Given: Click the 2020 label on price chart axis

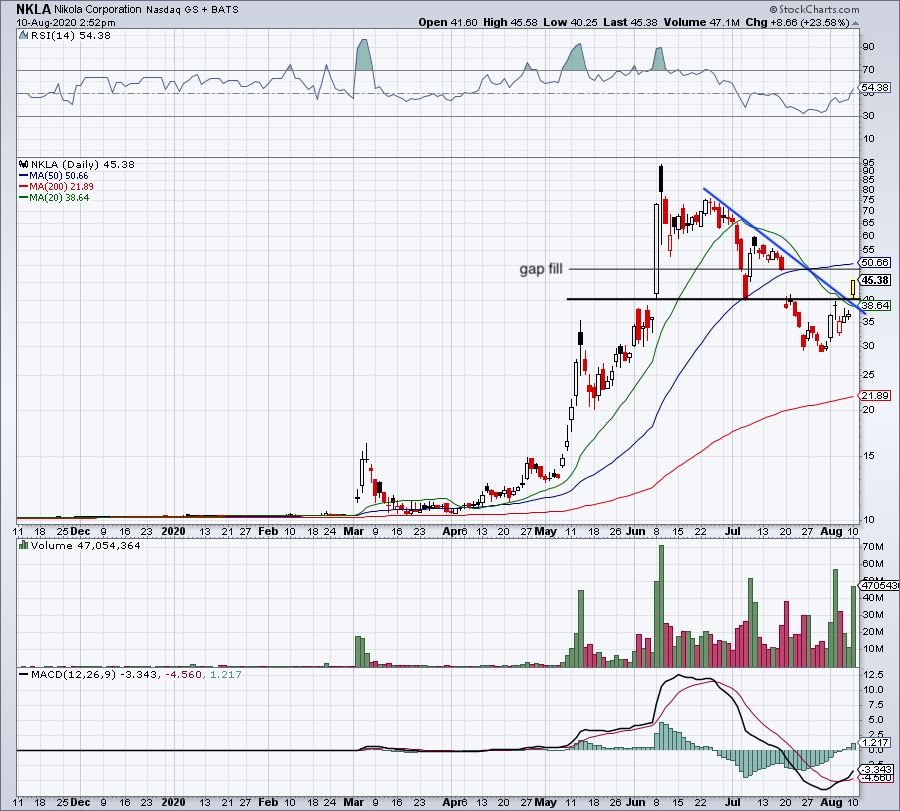Looking at the screenshot, I should (173, 531).
